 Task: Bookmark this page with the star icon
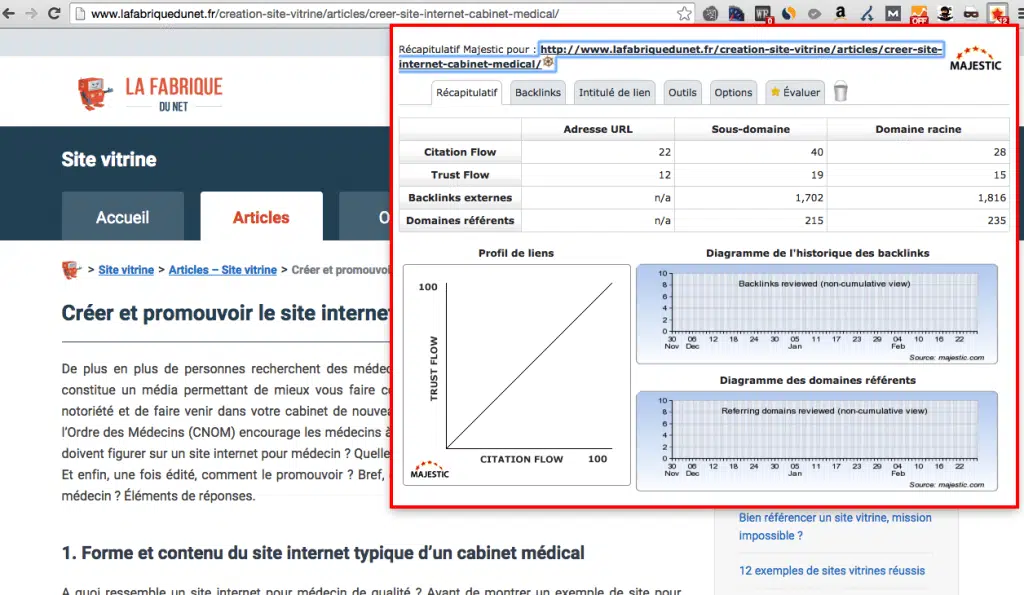coord(684,14)
